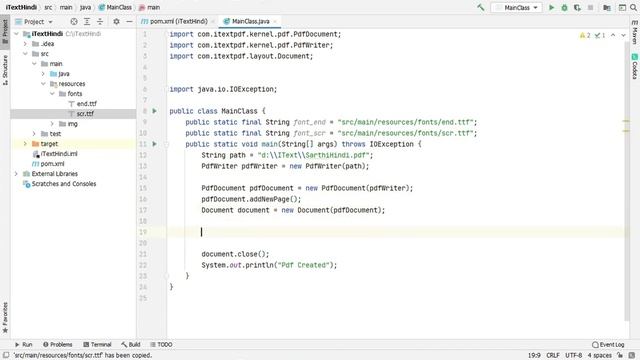This screenshot has height=360, width=640.
Task: Run MainClass with green play button
Action: 551,7
